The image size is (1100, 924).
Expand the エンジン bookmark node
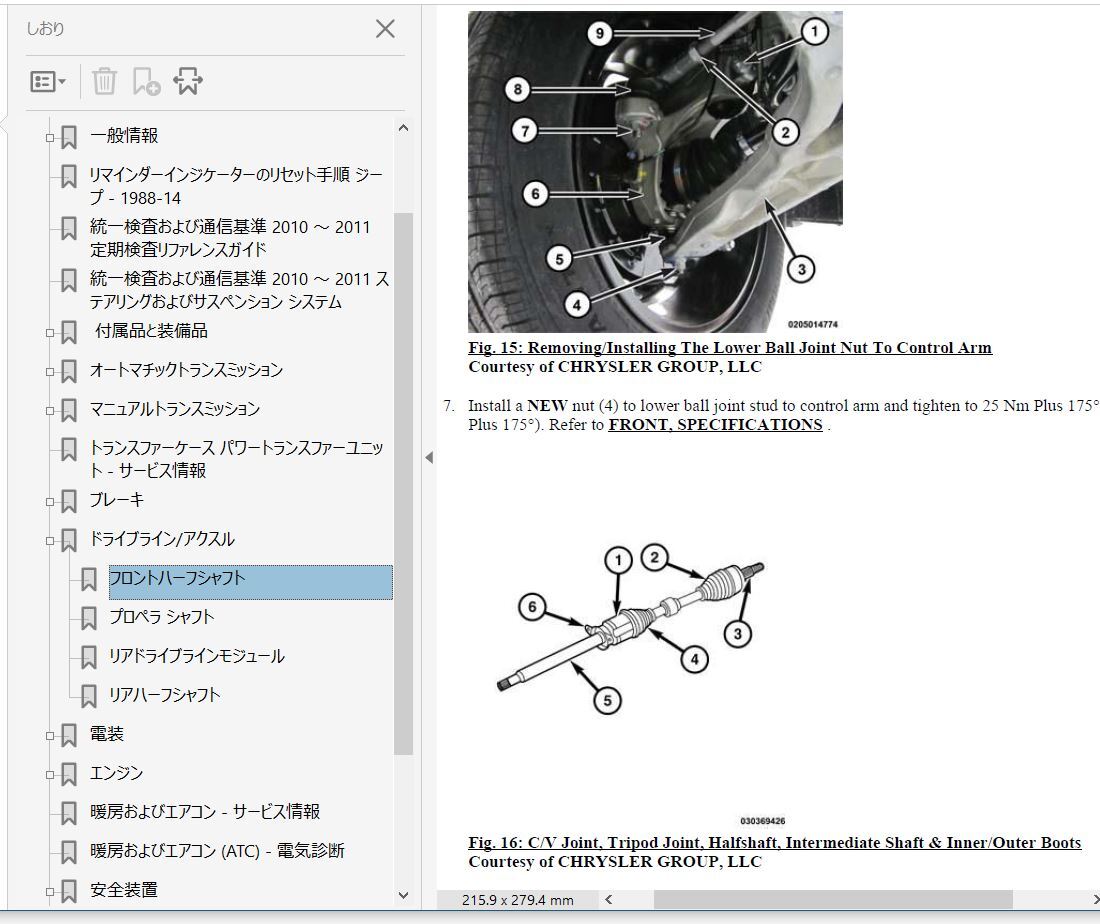pos(50,775)
